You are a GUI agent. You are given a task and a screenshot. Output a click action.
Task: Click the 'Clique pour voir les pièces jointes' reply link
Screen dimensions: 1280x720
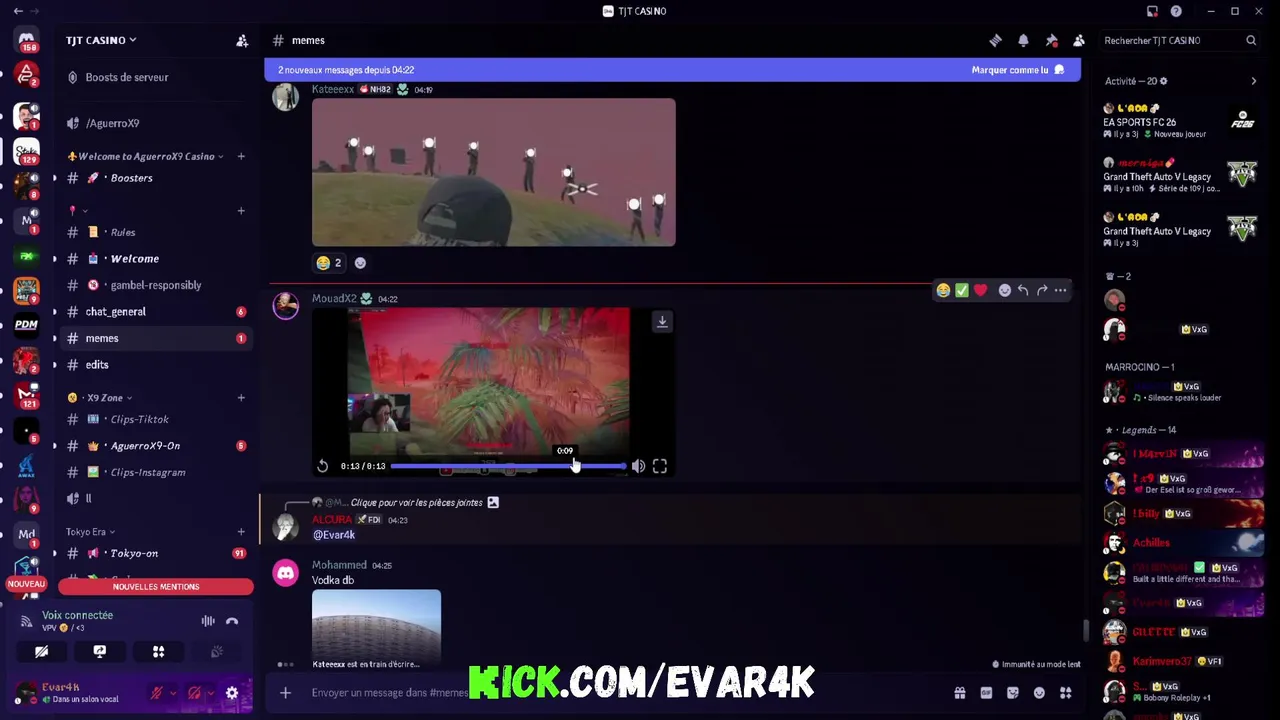(416, 503)
